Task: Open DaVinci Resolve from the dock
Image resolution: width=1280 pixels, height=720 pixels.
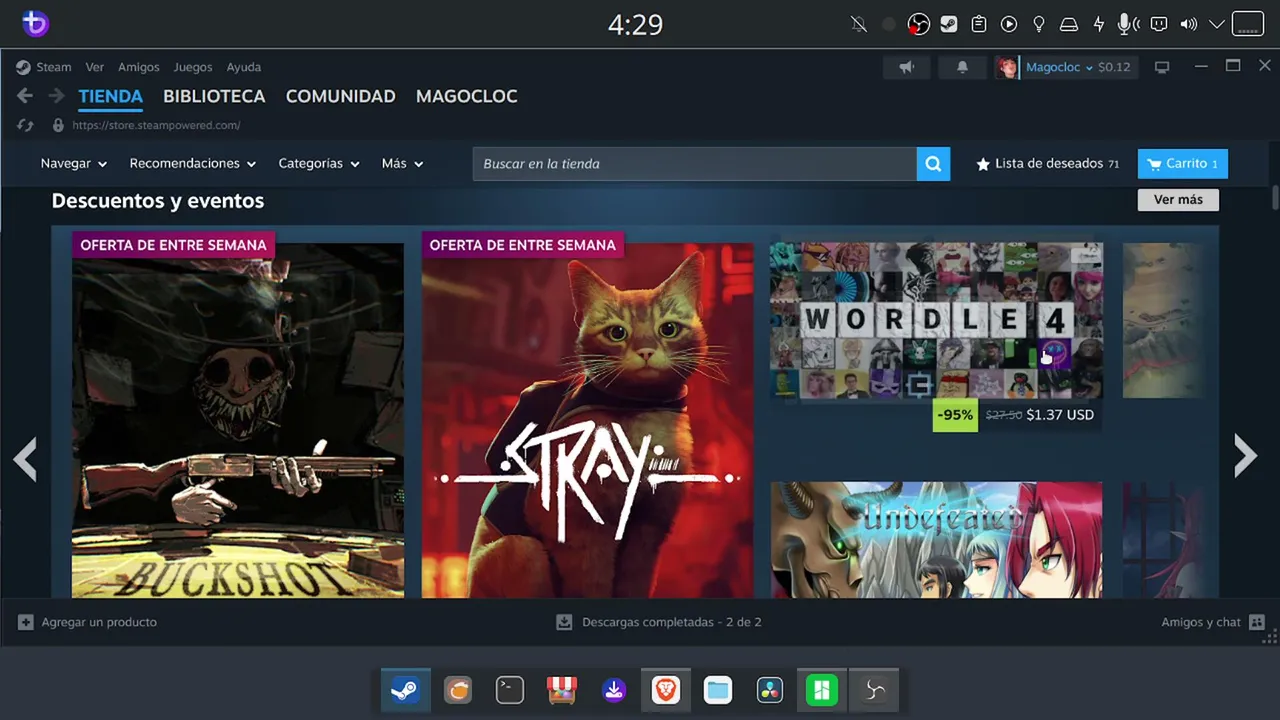Action: coord(770,690)
